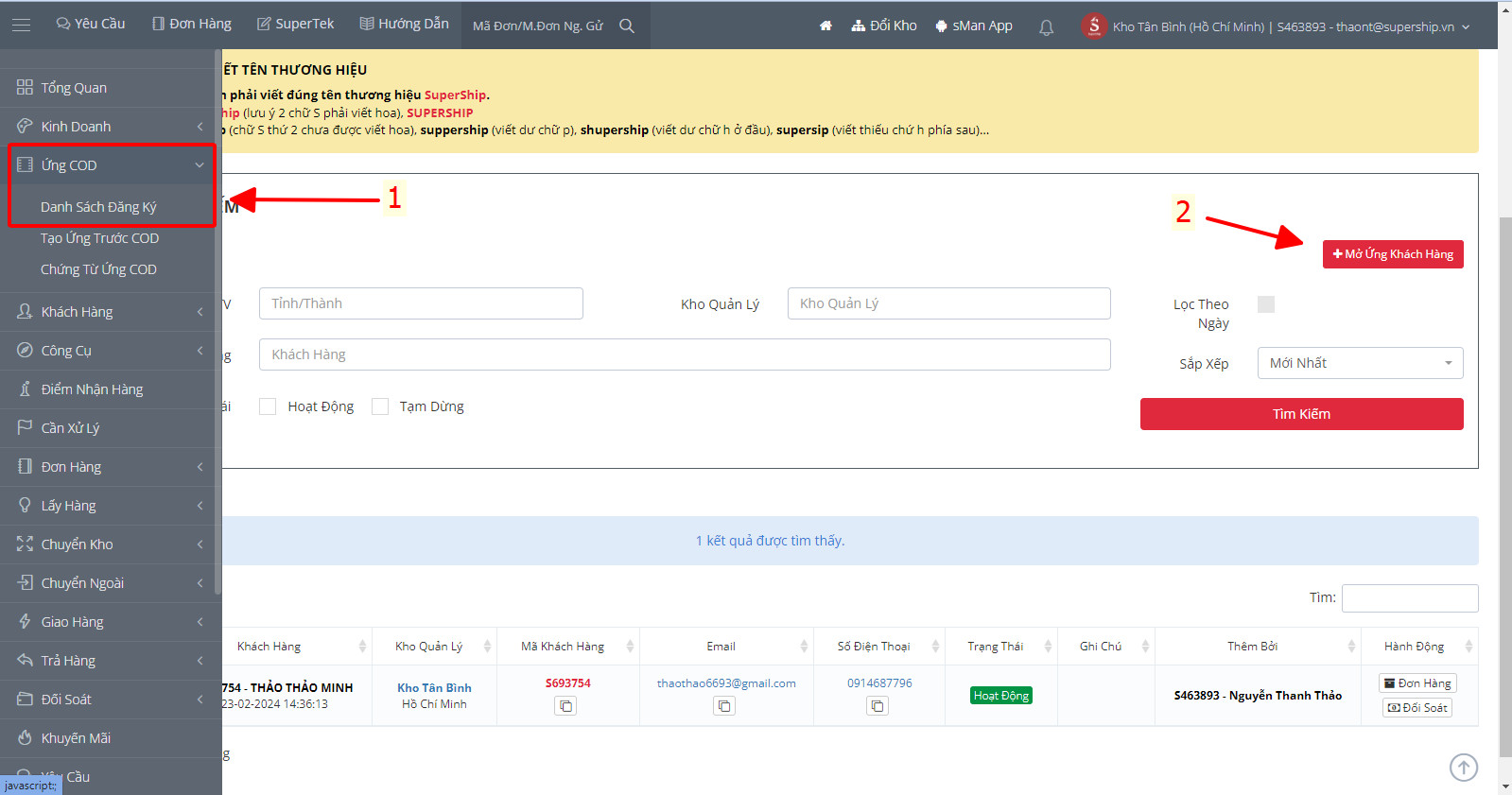Sort by Ghi Chú column

[1105, 647]
